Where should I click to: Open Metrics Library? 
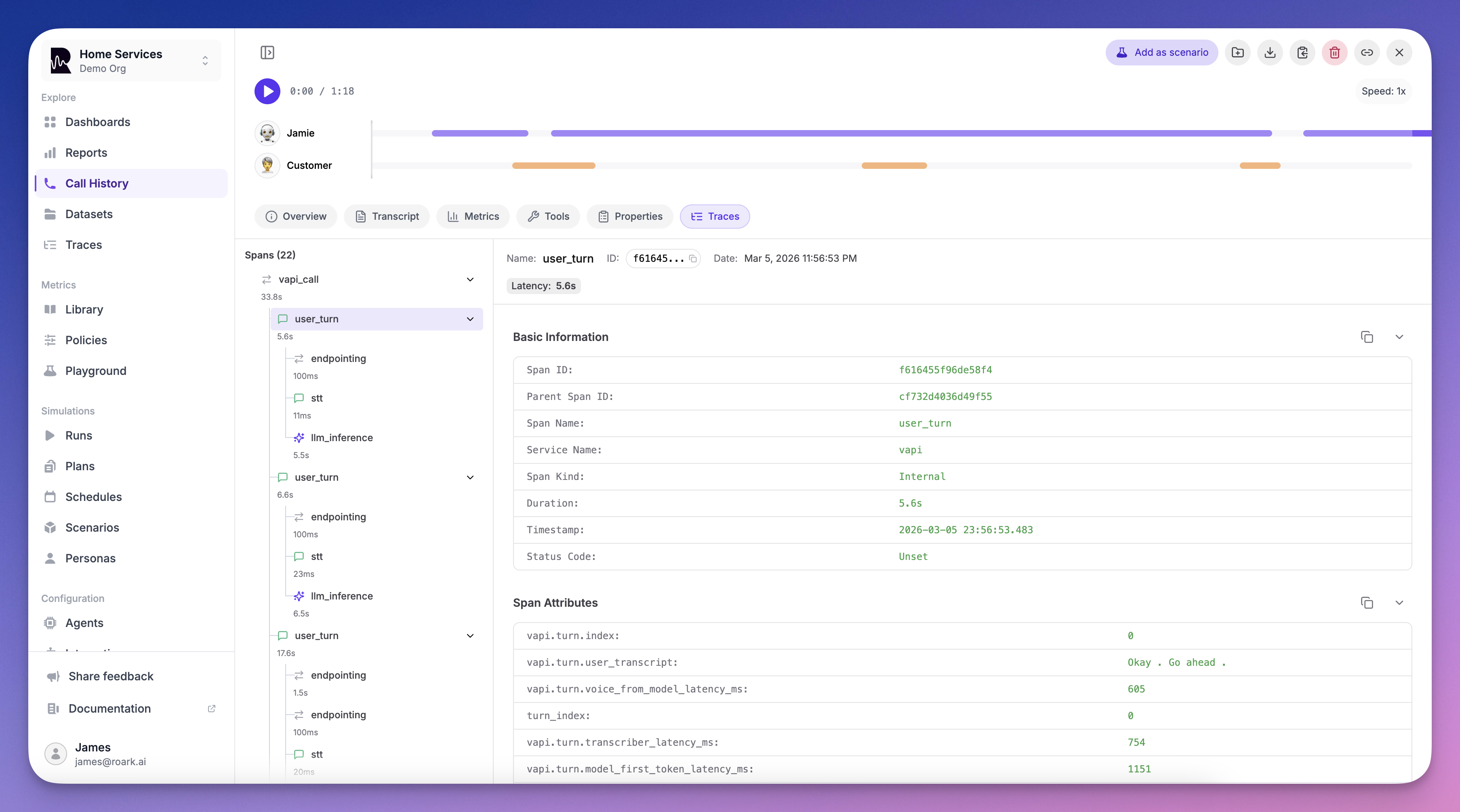[x=131, y=309]
